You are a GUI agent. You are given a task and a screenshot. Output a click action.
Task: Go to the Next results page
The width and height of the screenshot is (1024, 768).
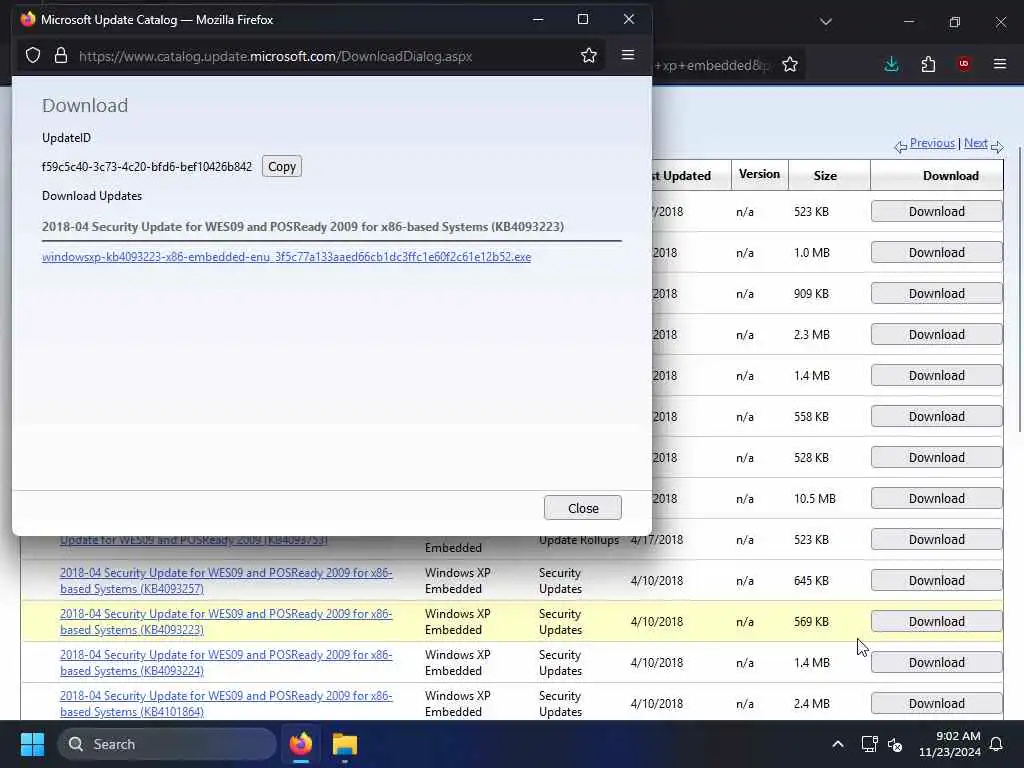pos(975,143)
